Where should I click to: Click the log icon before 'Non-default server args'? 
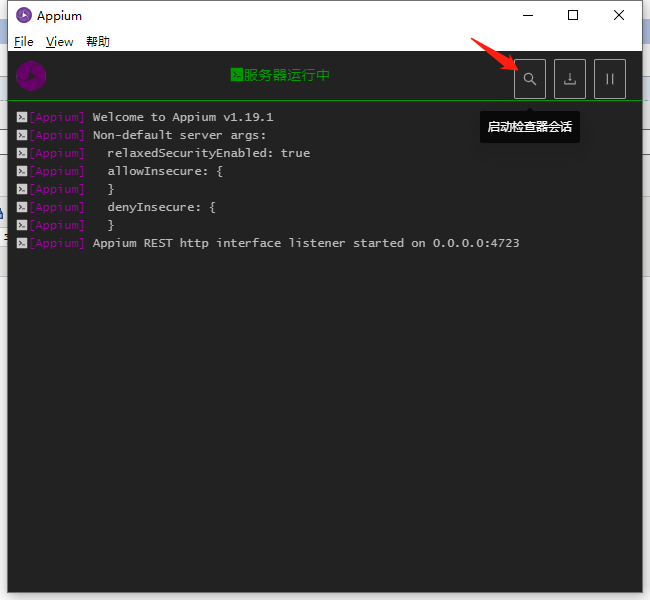pos(22,135)
